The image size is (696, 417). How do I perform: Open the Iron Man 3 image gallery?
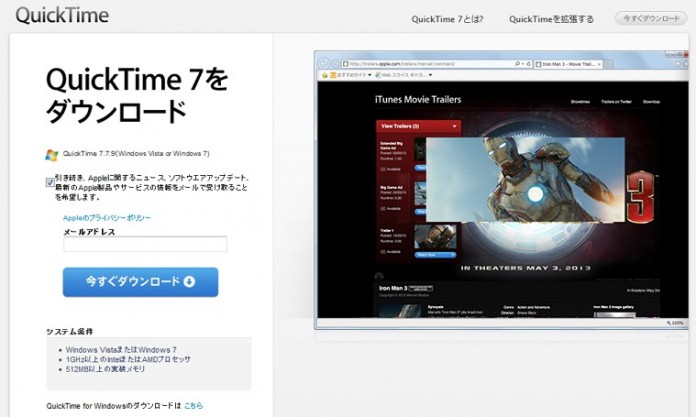(613, 307)
